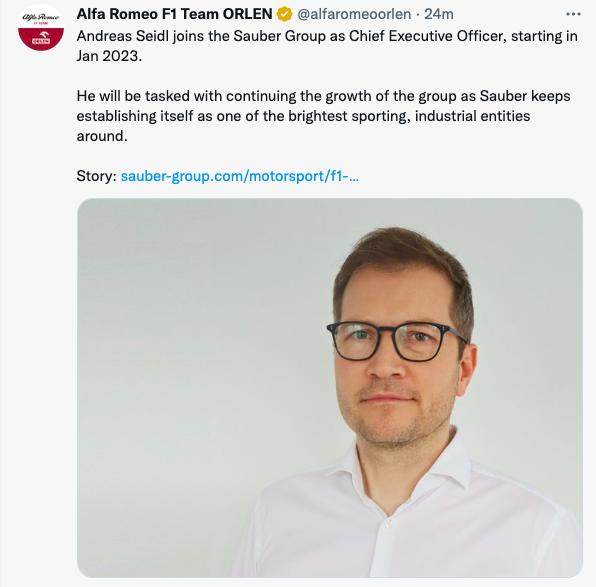The height and width of the screenshot is (587, 596).
Task: Open the tweet's 24m timestamp
Action: click(439, 14)
